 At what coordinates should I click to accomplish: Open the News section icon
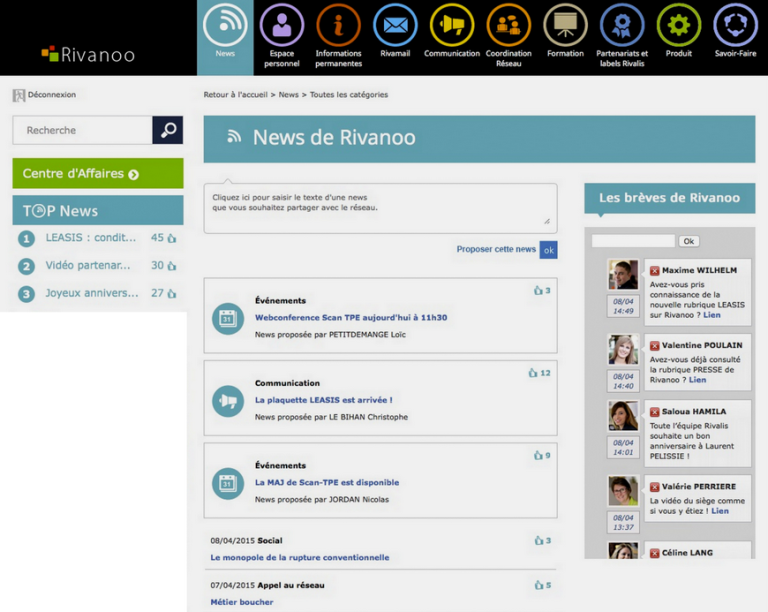(x=225, y=25)
